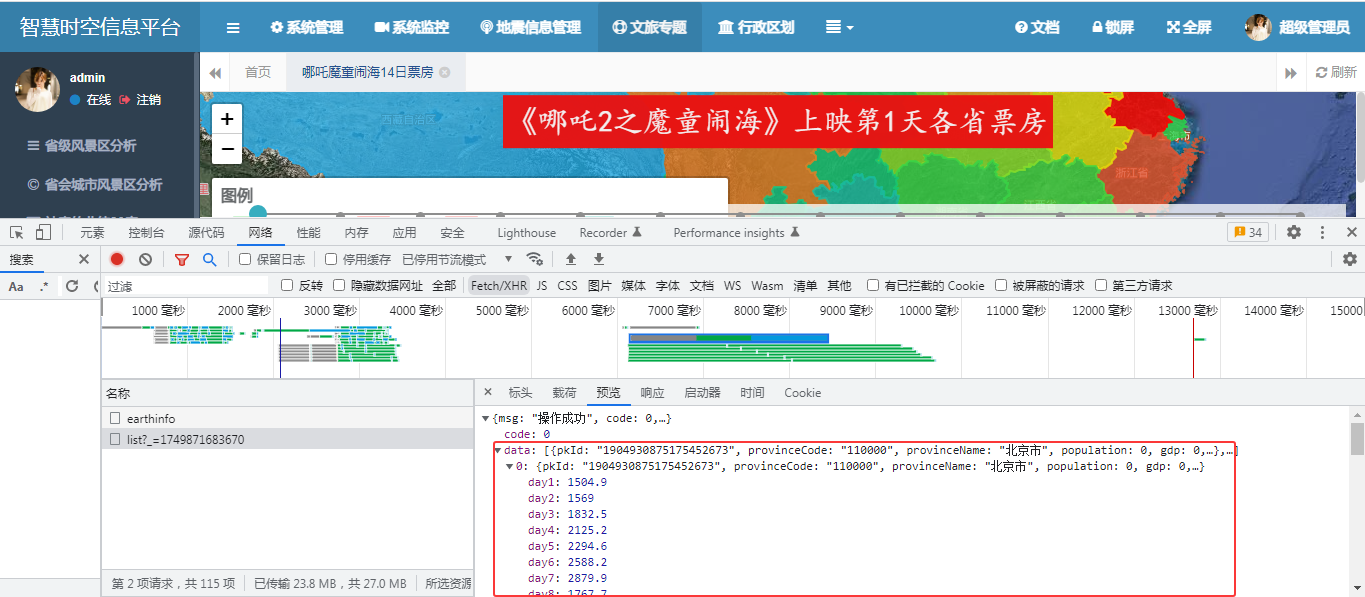Switch to the 响应 tab
The image size is (1365, 597).
(652, 392)
